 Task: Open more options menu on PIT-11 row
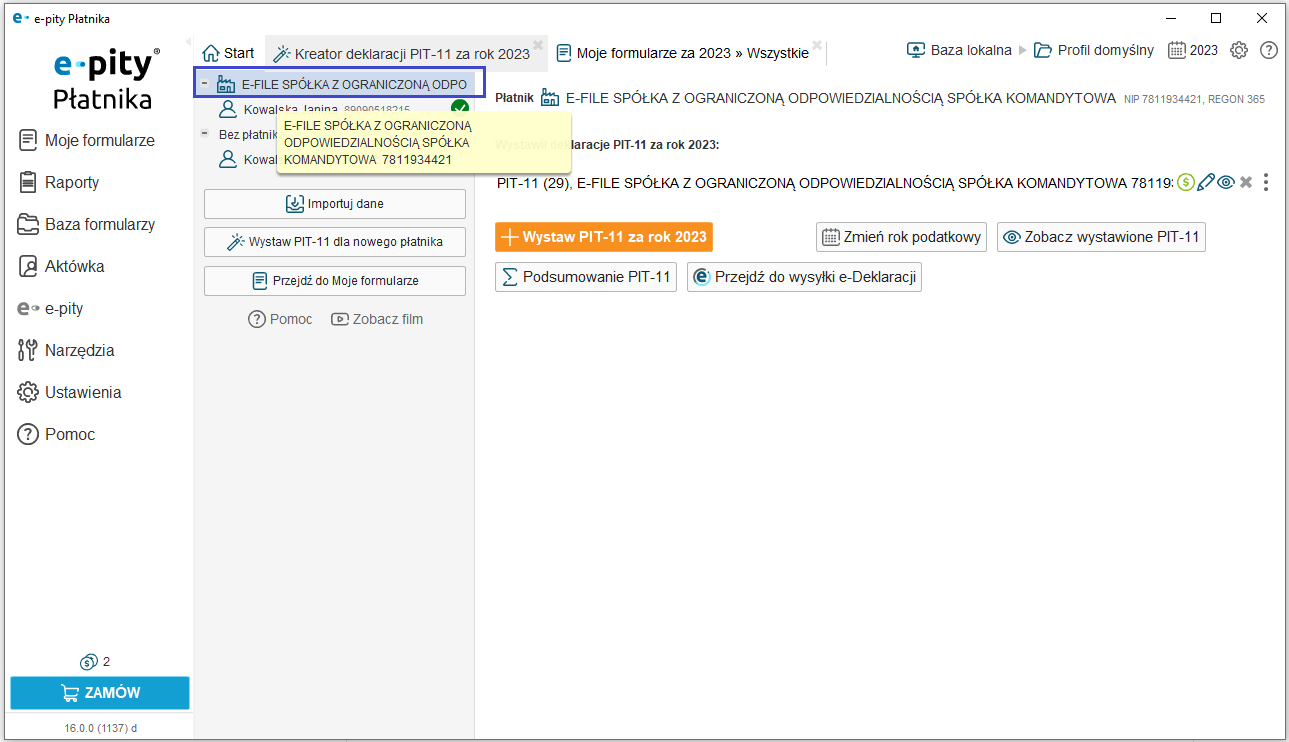click(1266, 182)
